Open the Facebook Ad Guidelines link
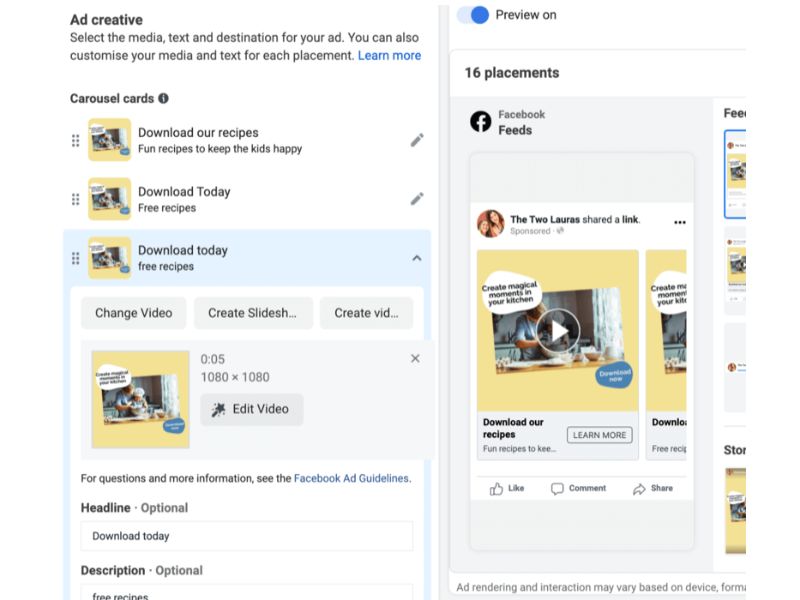This screenshot has width=800, height=600. point(352,479)
